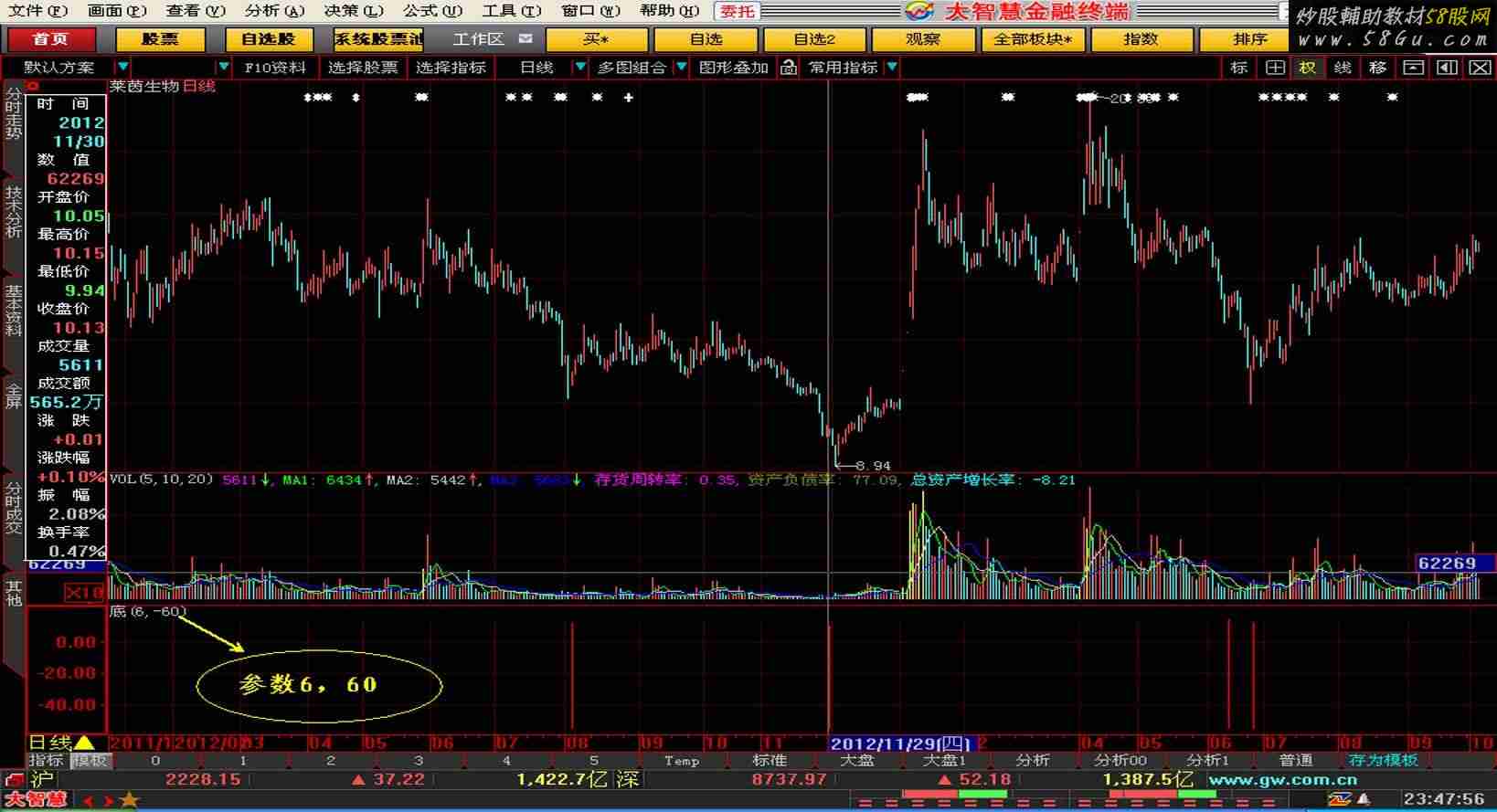Click the red left arrow in status bar

coord(89,801)
